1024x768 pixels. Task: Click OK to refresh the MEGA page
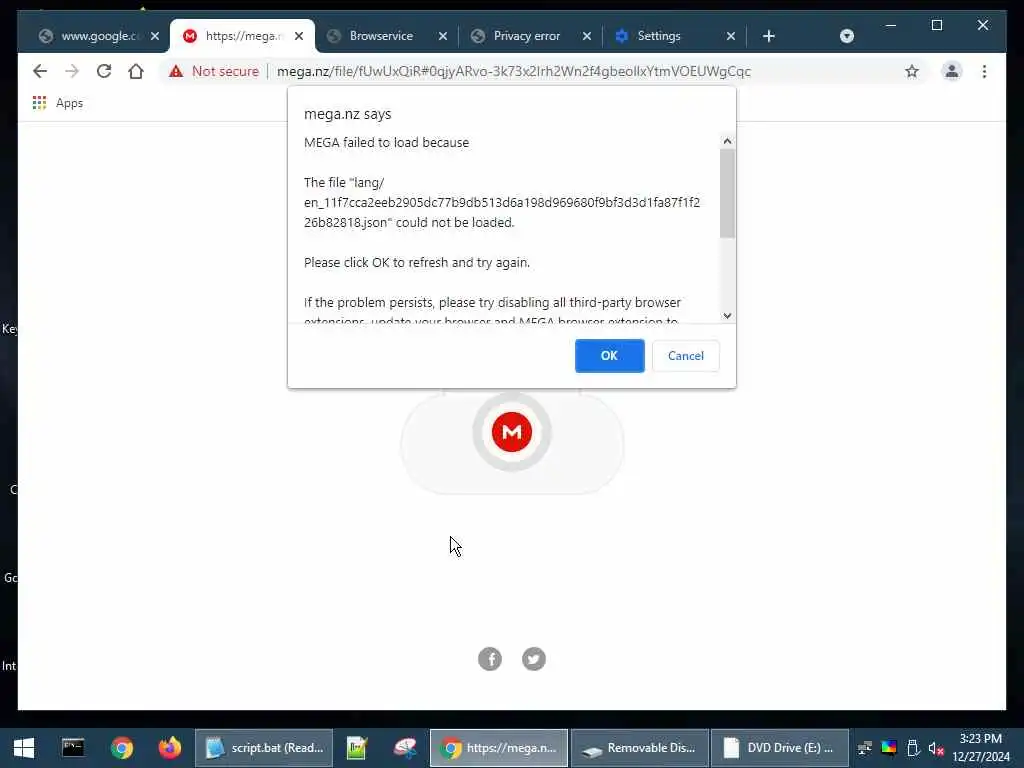click(609, 356)
